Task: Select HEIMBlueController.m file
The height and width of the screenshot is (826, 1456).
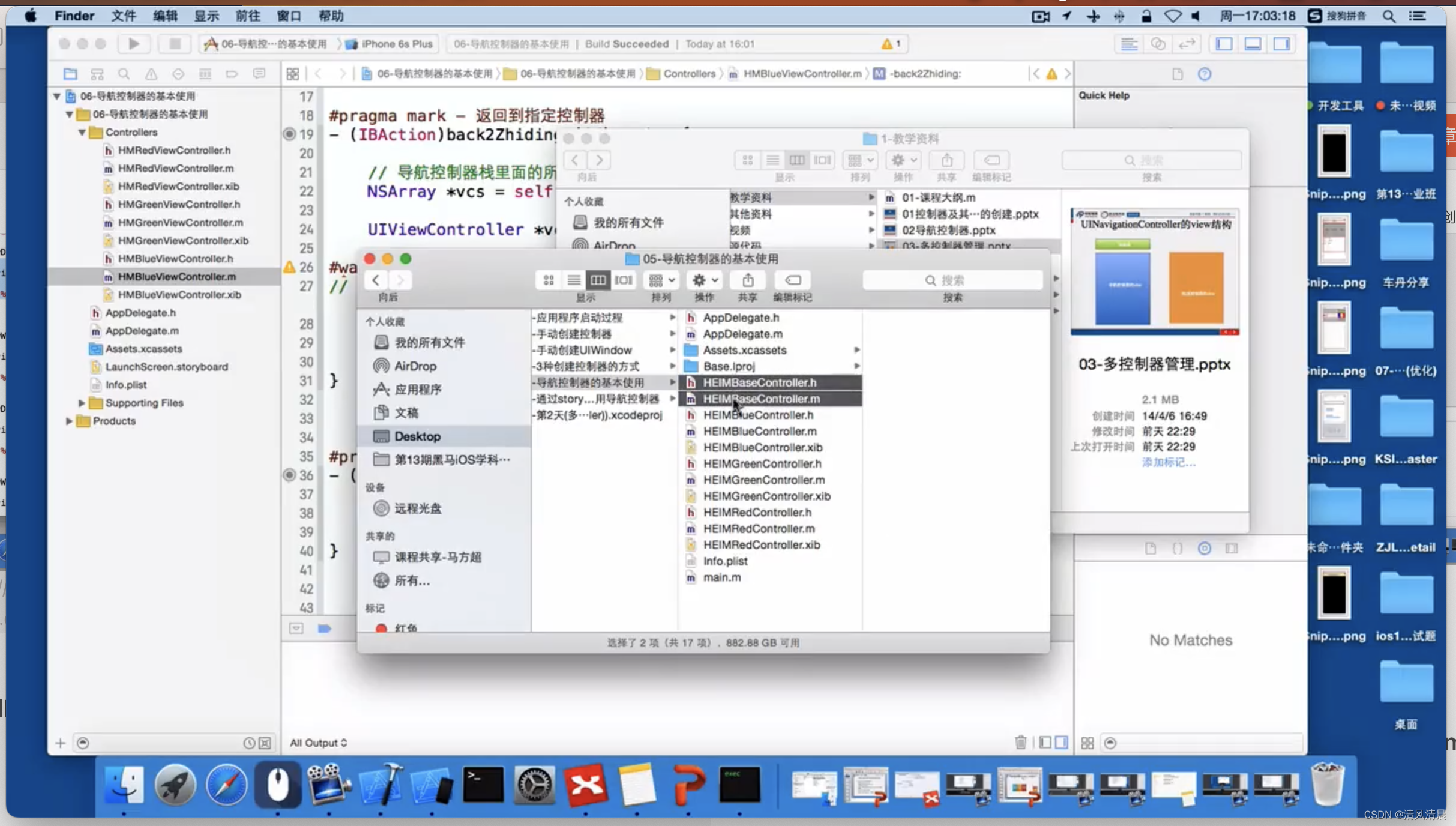Action: 759,431
